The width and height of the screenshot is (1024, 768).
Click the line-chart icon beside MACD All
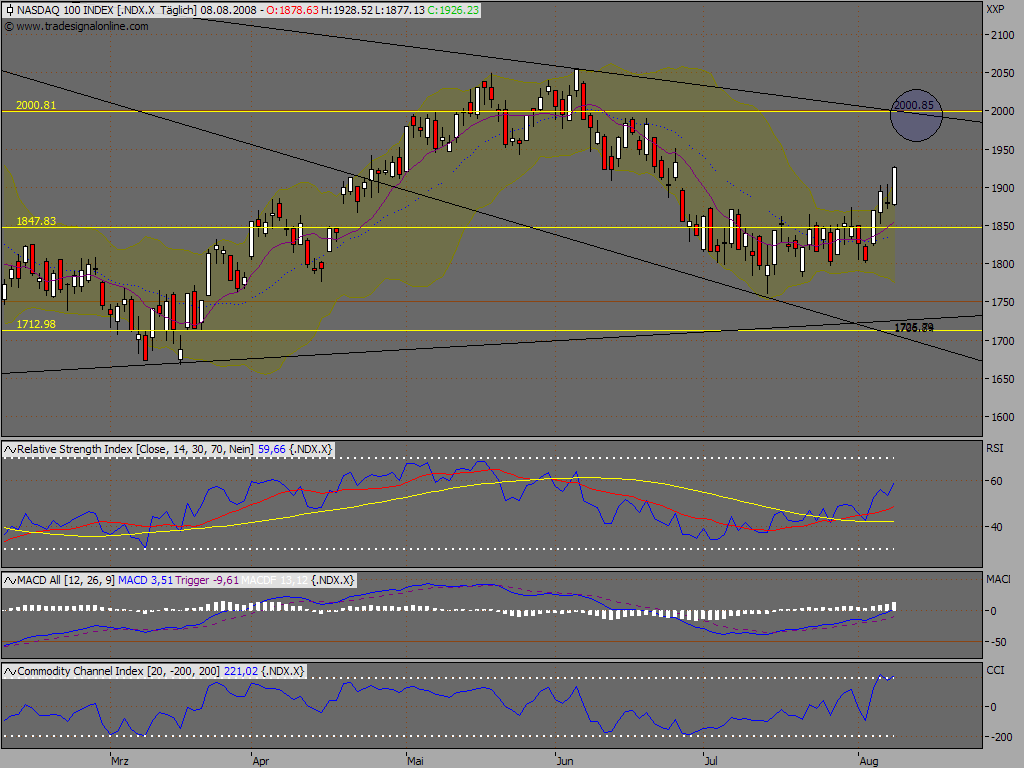click(x=10, y=580)
